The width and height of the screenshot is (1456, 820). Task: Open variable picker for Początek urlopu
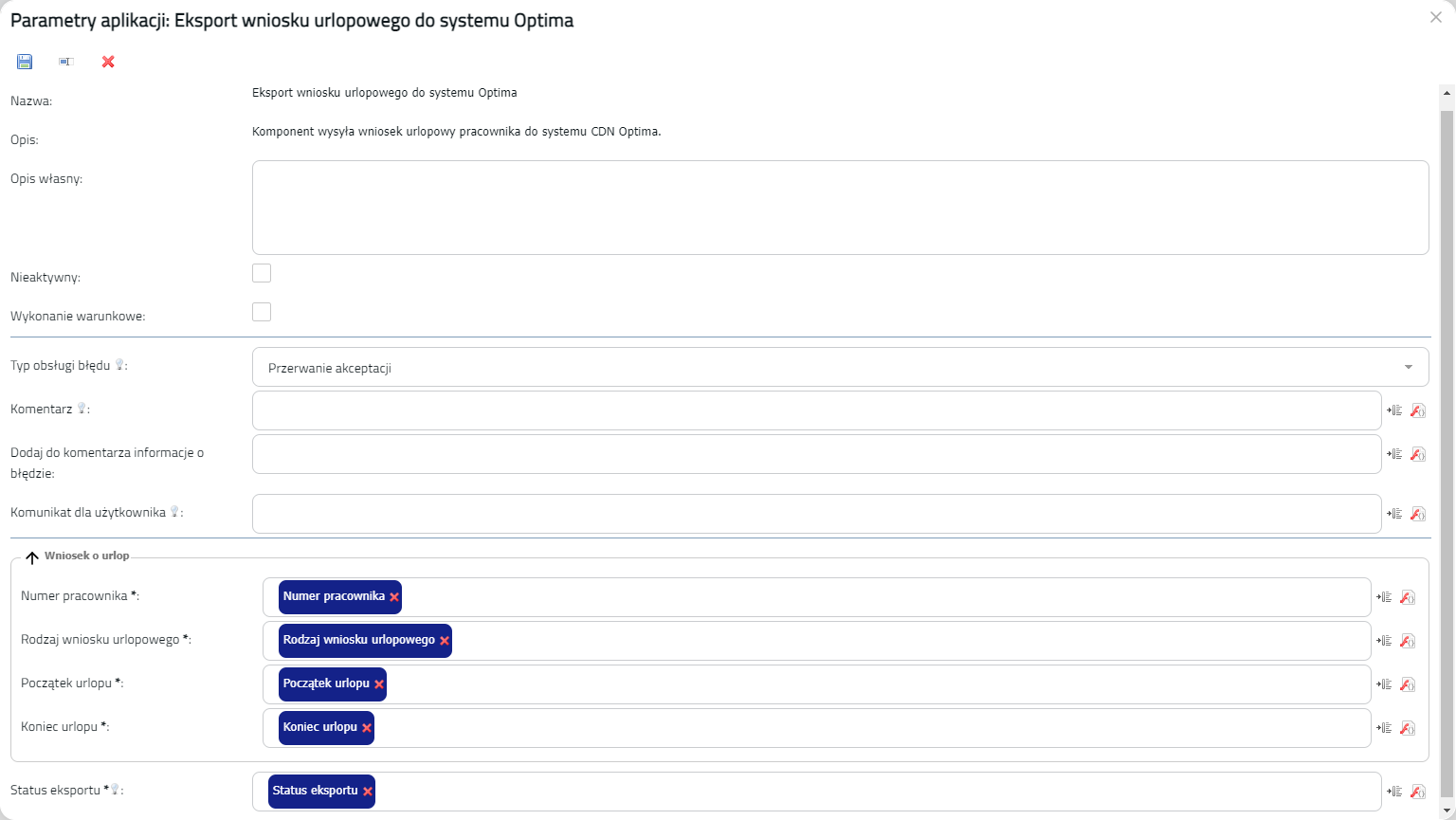click(x=1384, y=684)
